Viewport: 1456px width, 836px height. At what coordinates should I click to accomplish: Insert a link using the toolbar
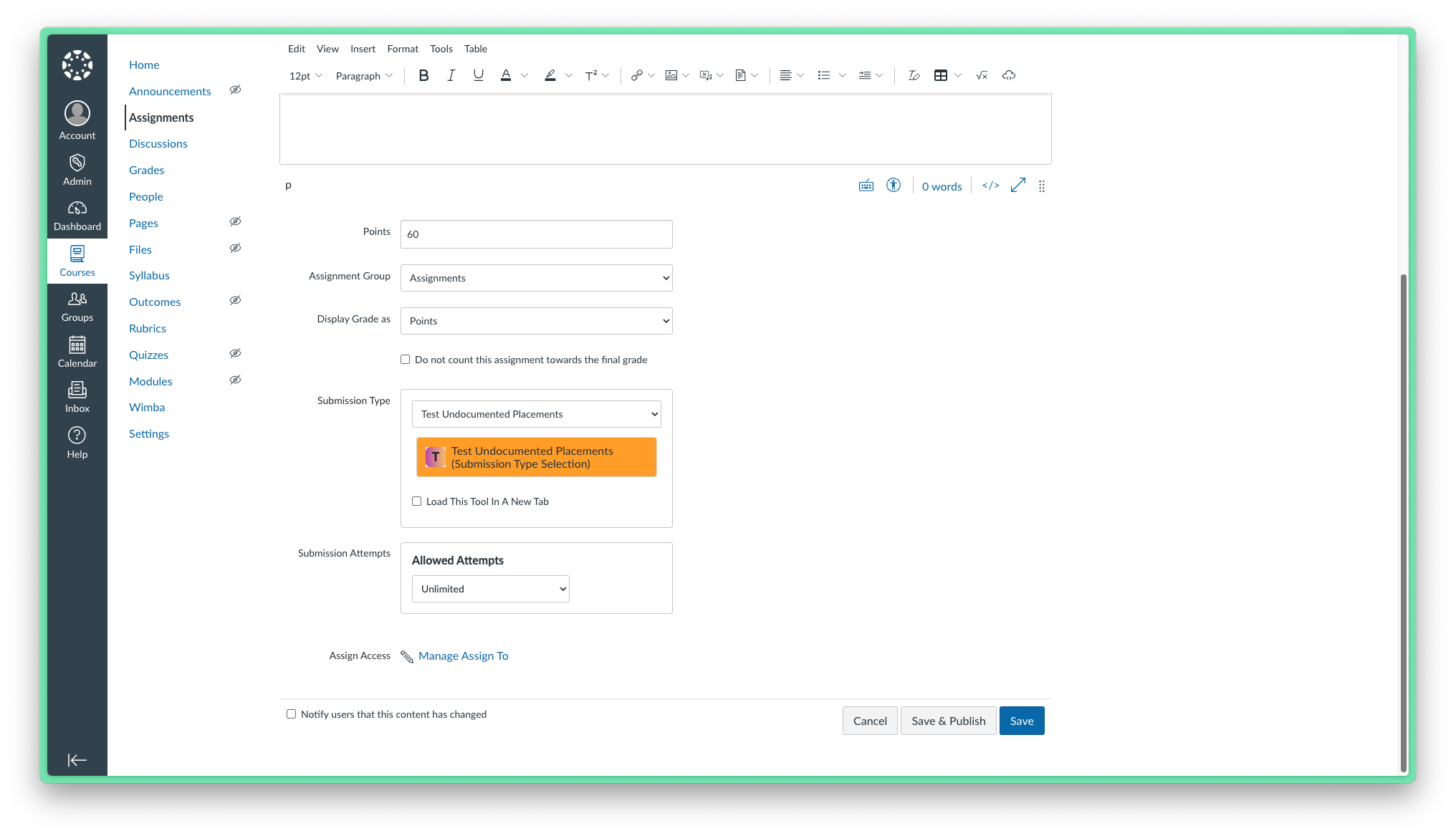pyautogui.click(x=637, y=75)
